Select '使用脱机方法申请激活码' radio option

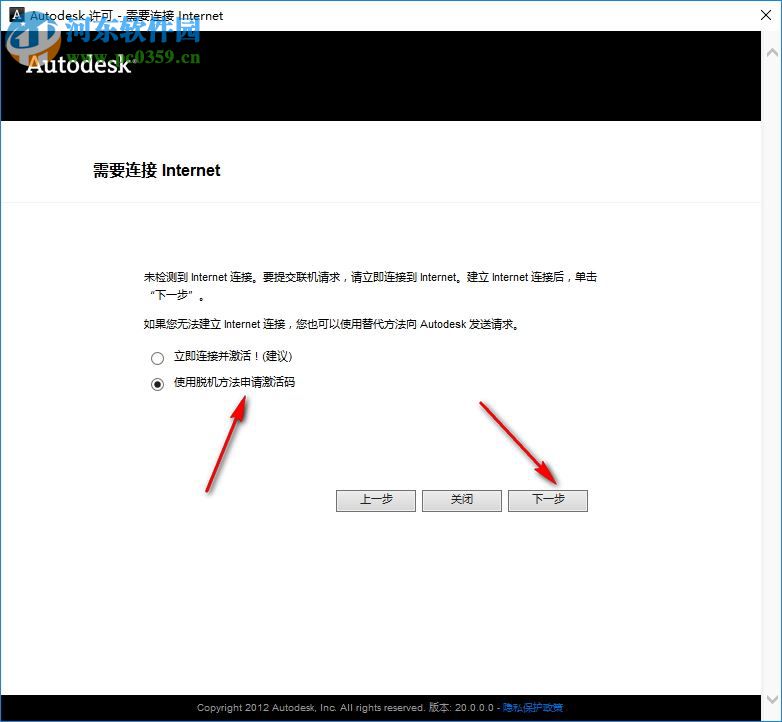tap(157, 384)
